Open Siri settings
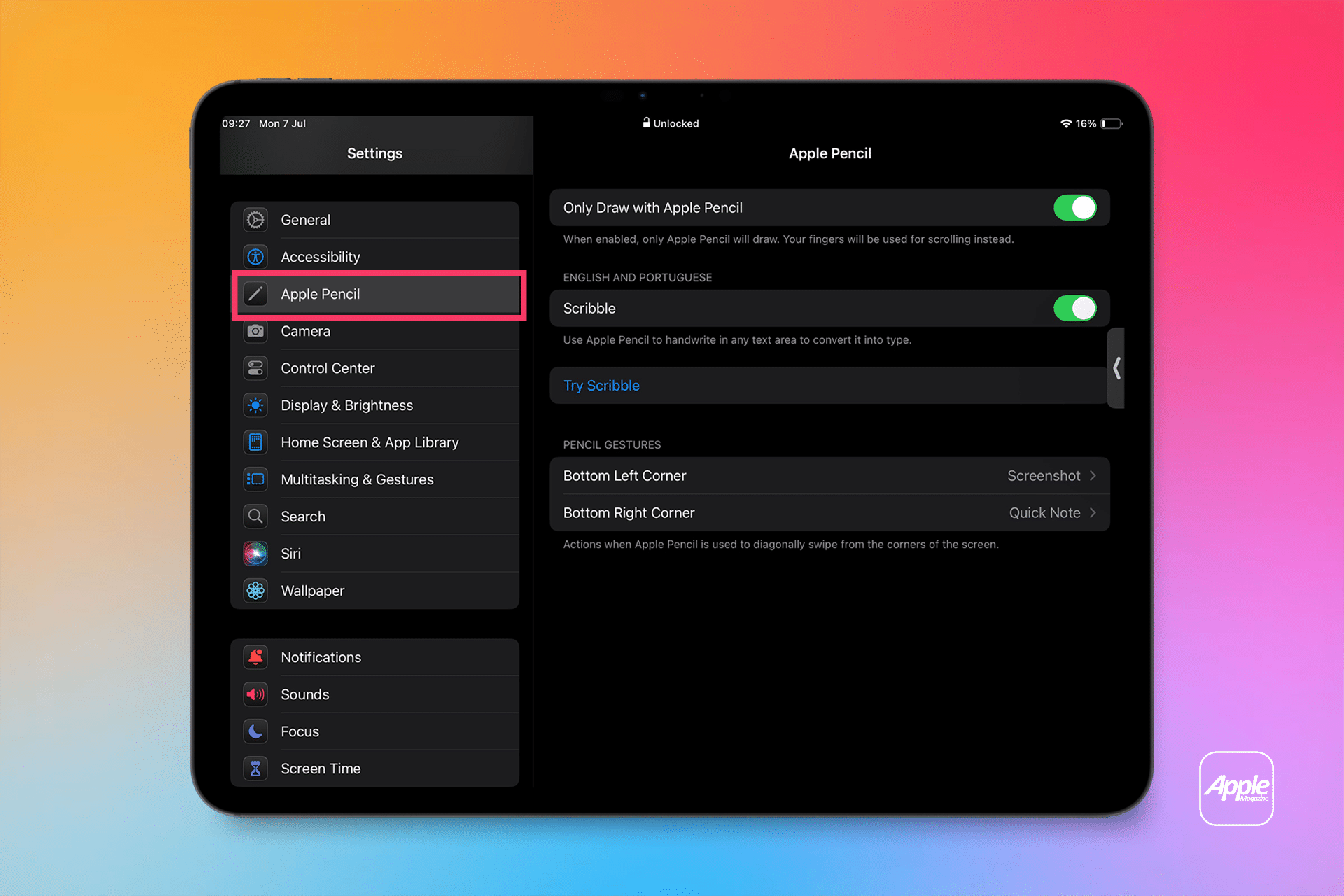 (x=375, y=554)
